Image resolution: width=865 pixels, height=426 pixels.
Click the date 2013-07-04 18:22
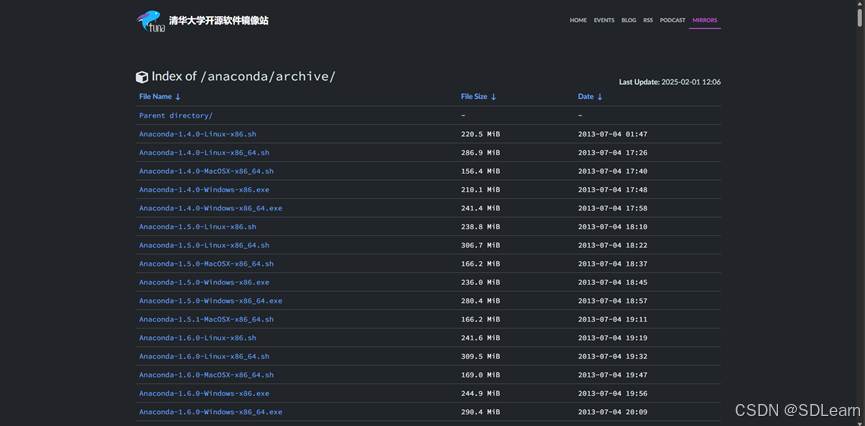click(x=612, y=245)
